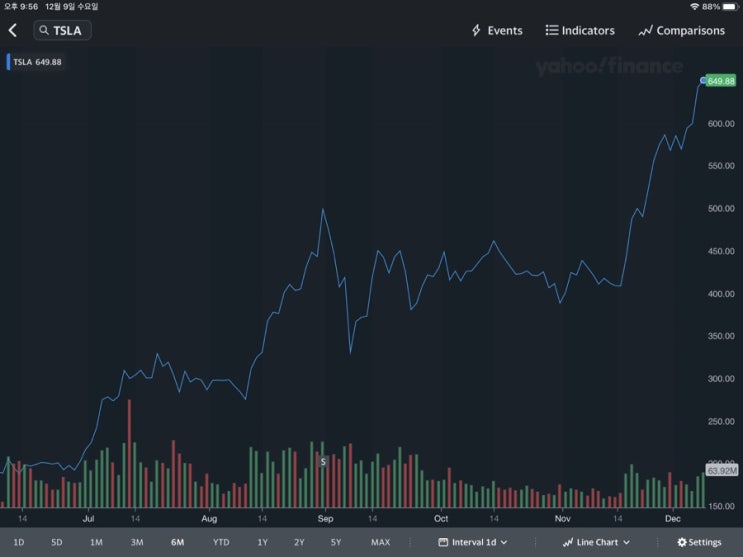Click the search magnifier icon beside TSLA
Image resolution: width=743 pixels, height=557 pixels.
(44, 30)
